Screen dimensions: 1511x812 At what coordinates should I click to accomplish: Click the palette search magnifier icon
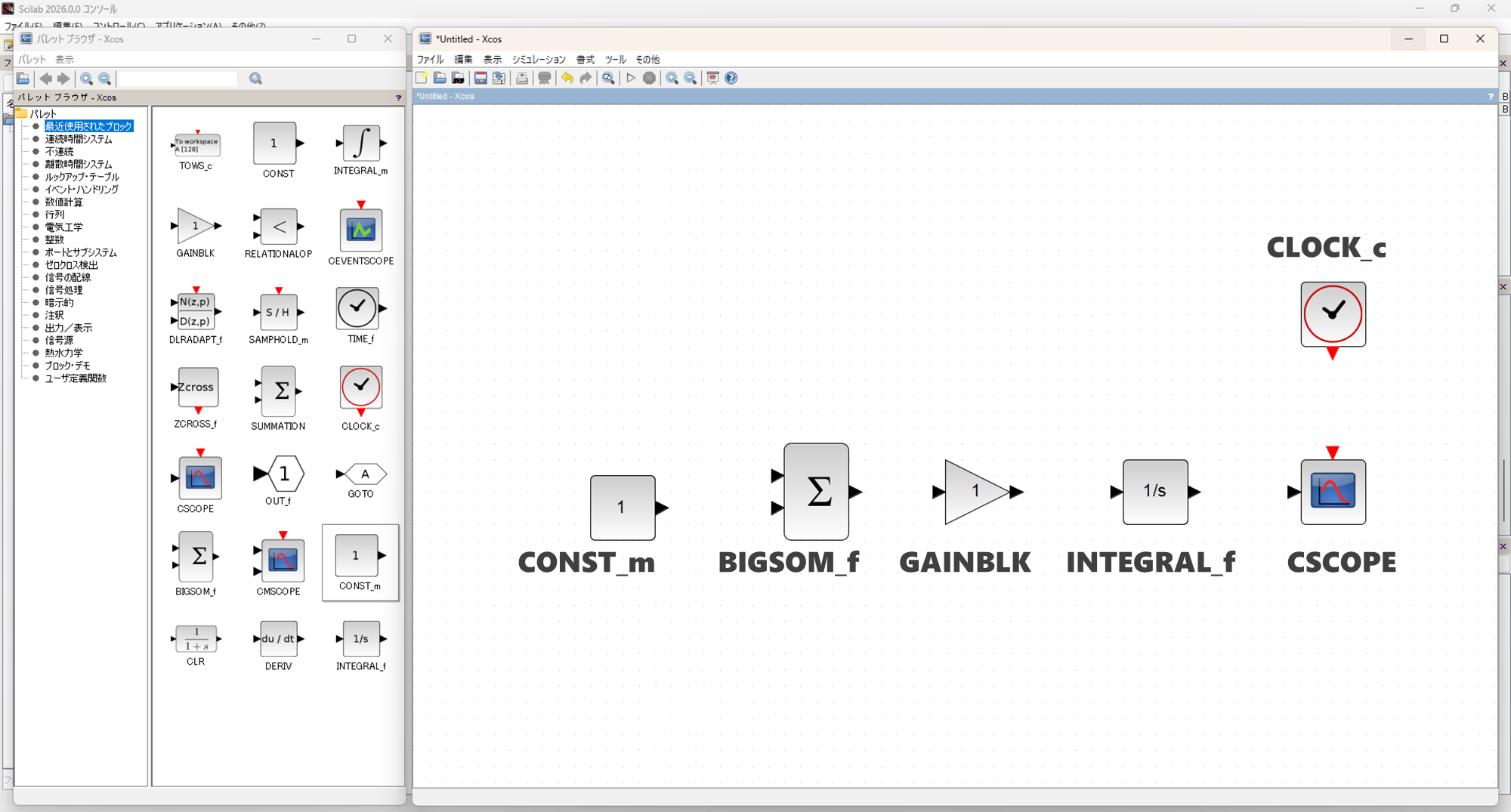256,79
